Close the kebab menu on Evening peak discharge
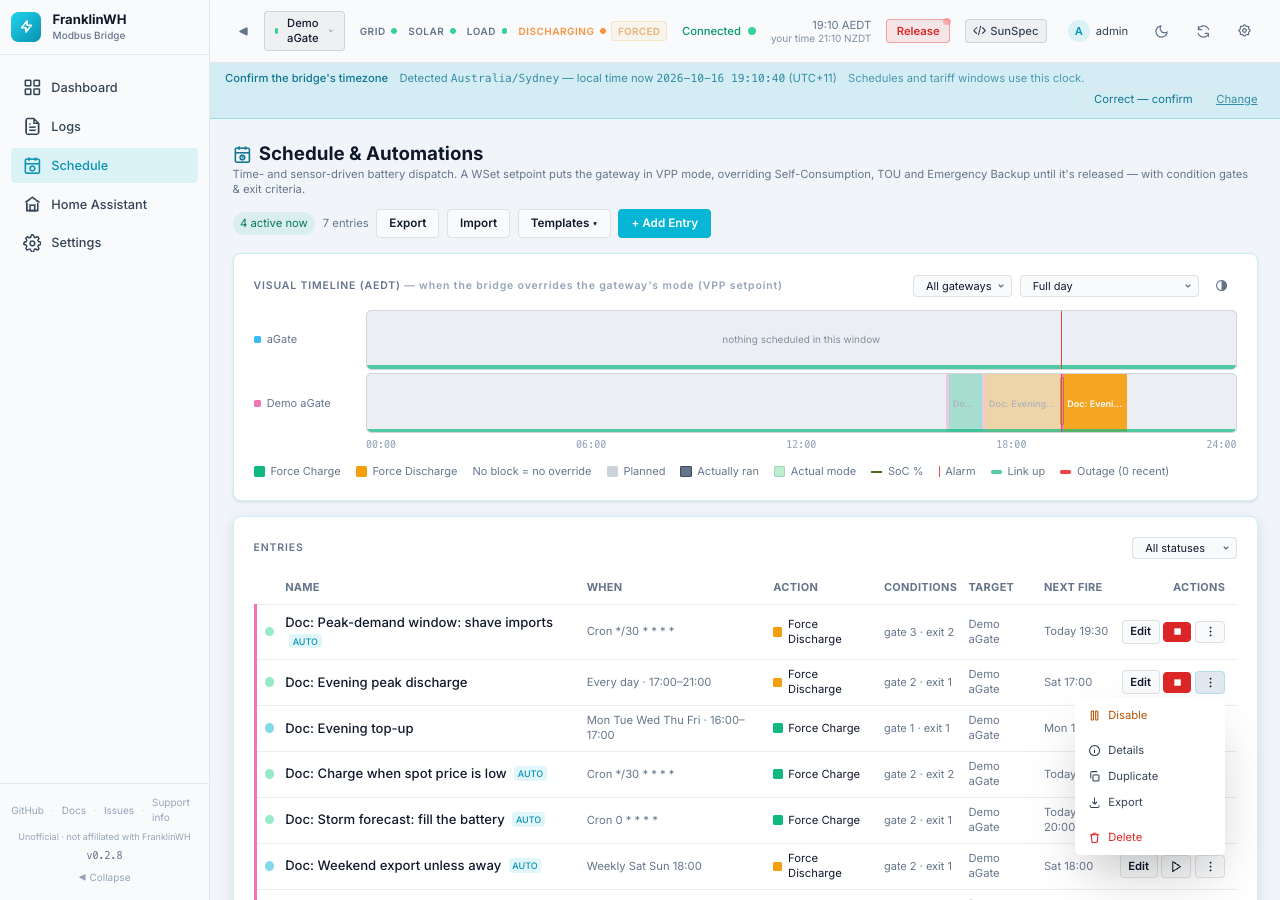 (x=1210, y=683)
